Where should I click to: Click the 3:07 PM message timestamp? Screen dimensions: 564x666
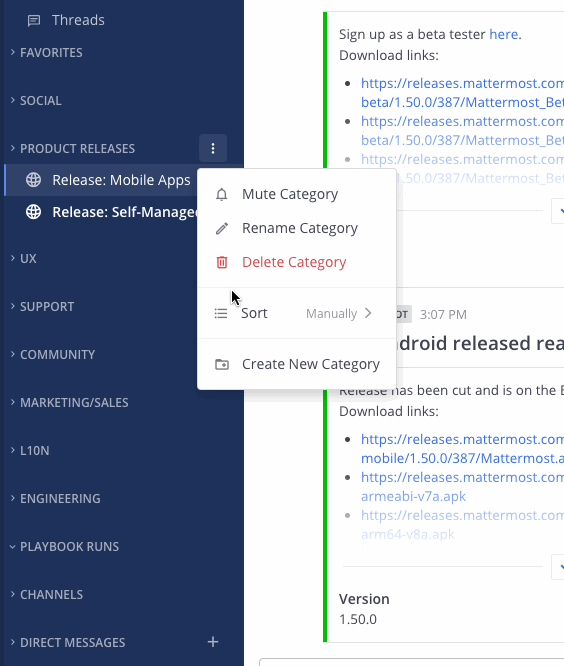coord(443,314)
